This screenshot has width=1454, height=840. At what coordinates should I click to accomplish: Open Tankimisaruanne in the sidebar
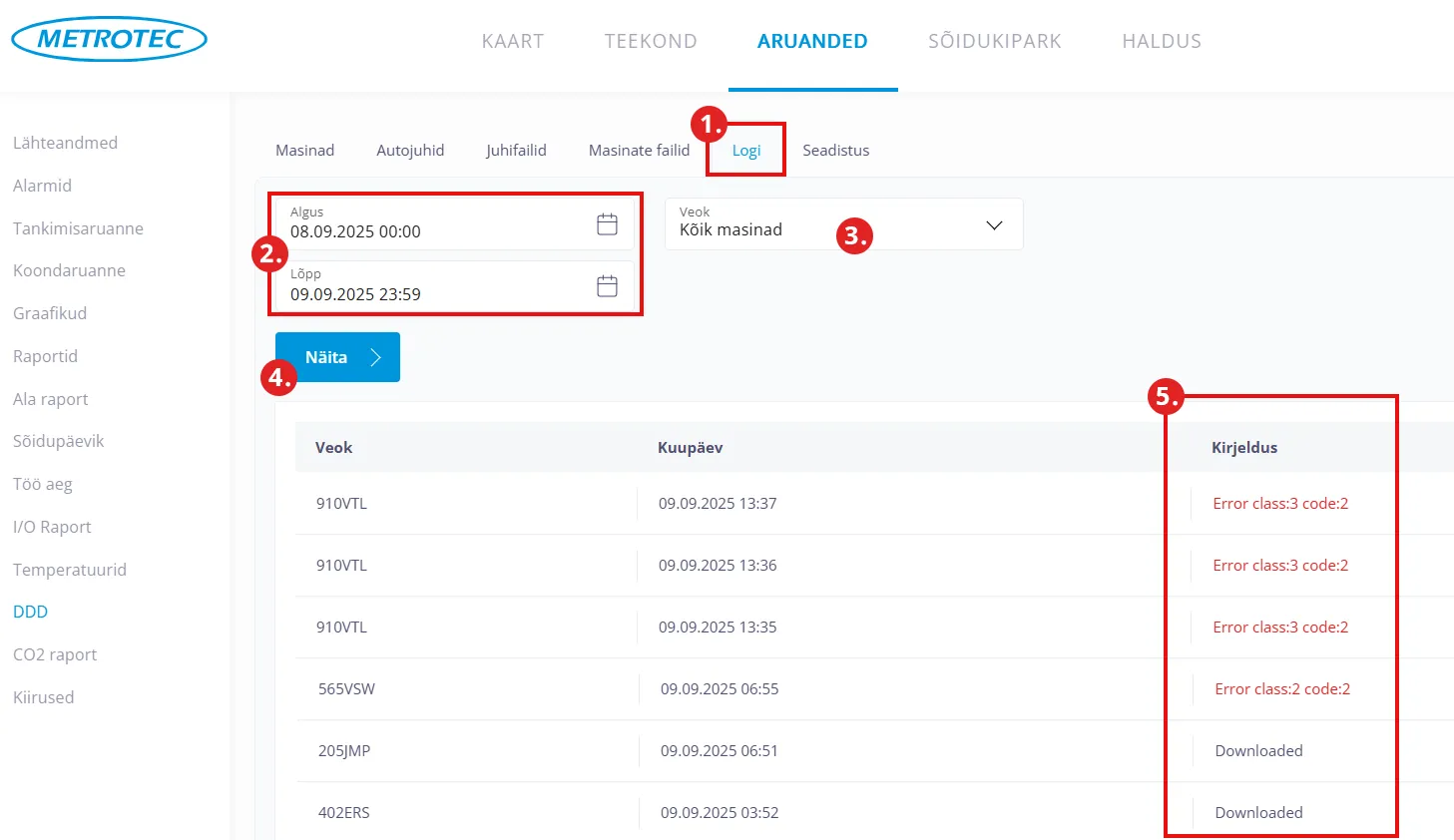78,228
